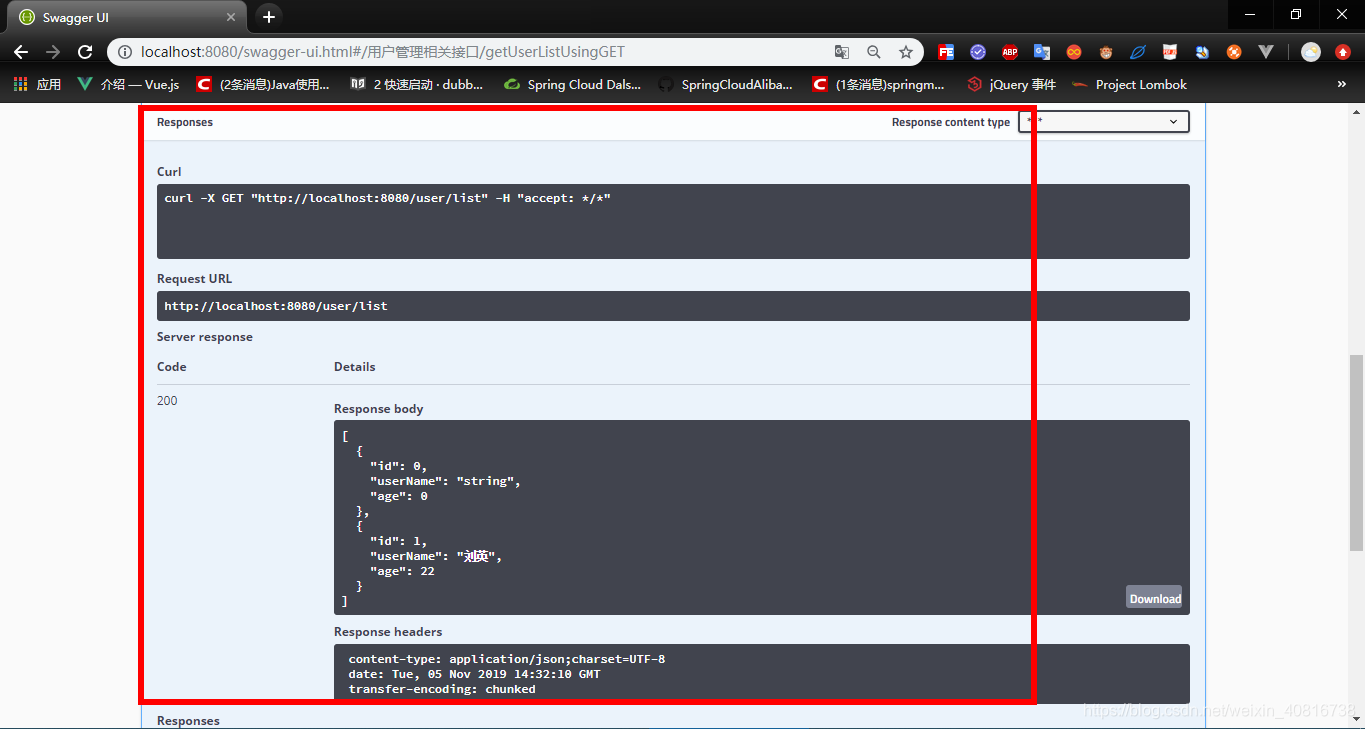Select the Swagger UI browser tab
The image size is (1365, 729).
pos(128,17)
